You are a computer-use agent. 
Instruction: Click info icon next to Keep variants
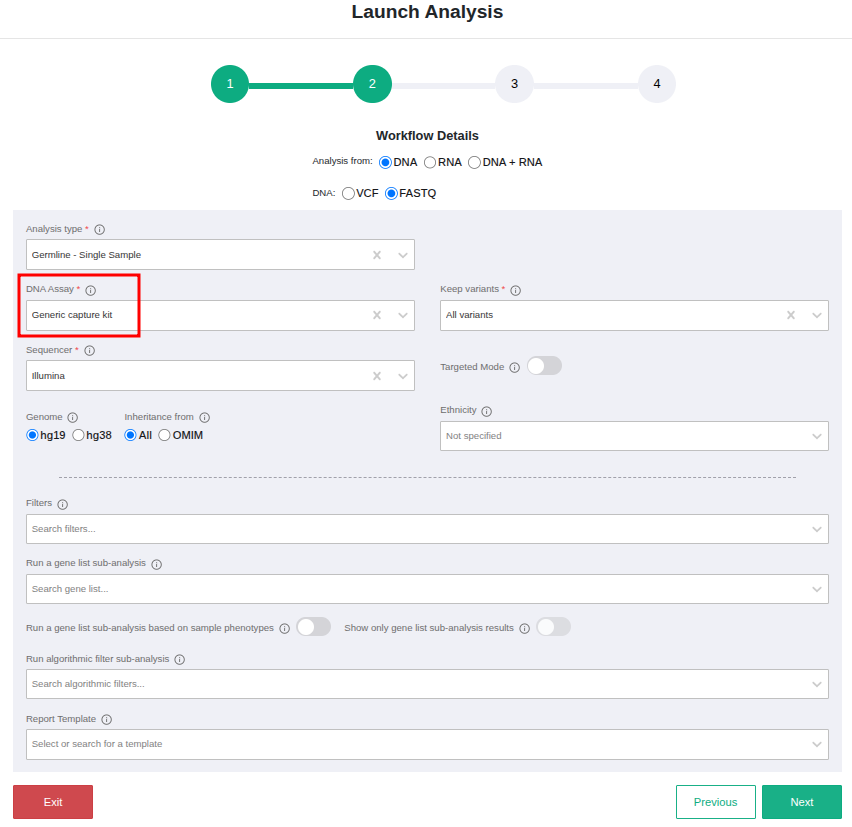coord(515,290)
